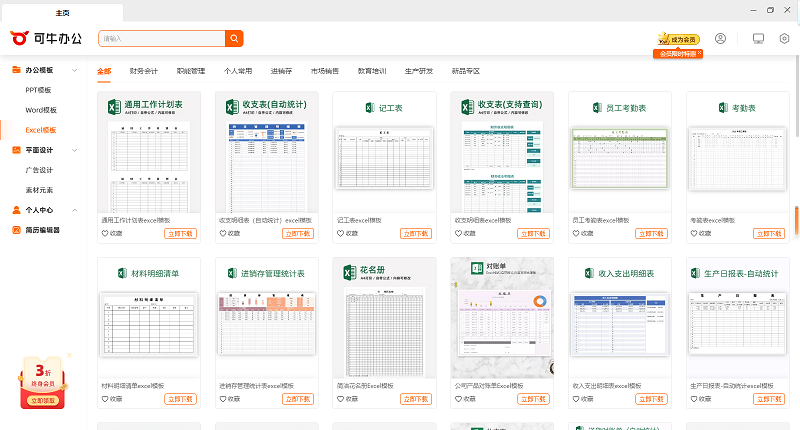800x430 pixels.
Task: Click the 可牛办公 logo
Action: [x=48, y=38]
